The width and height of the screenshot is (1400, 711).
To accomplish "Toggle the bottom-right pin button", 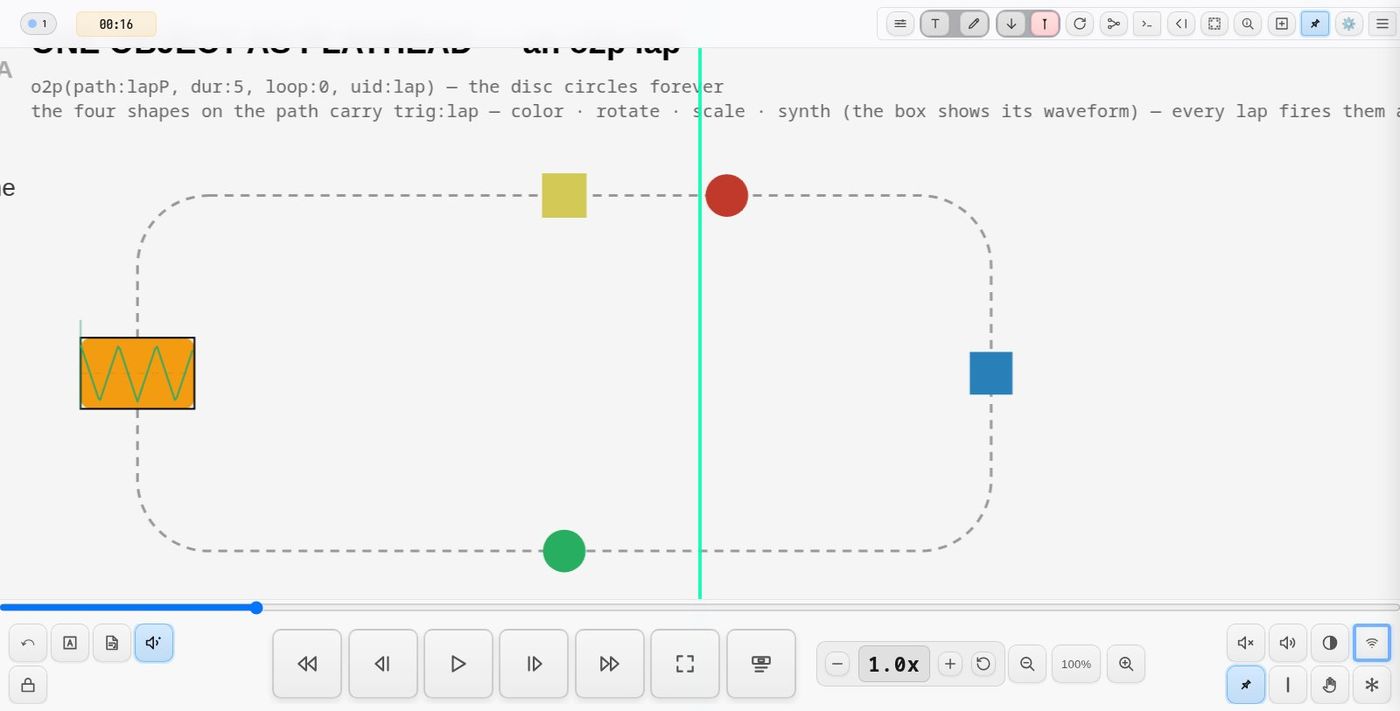I will [1246, 685].
